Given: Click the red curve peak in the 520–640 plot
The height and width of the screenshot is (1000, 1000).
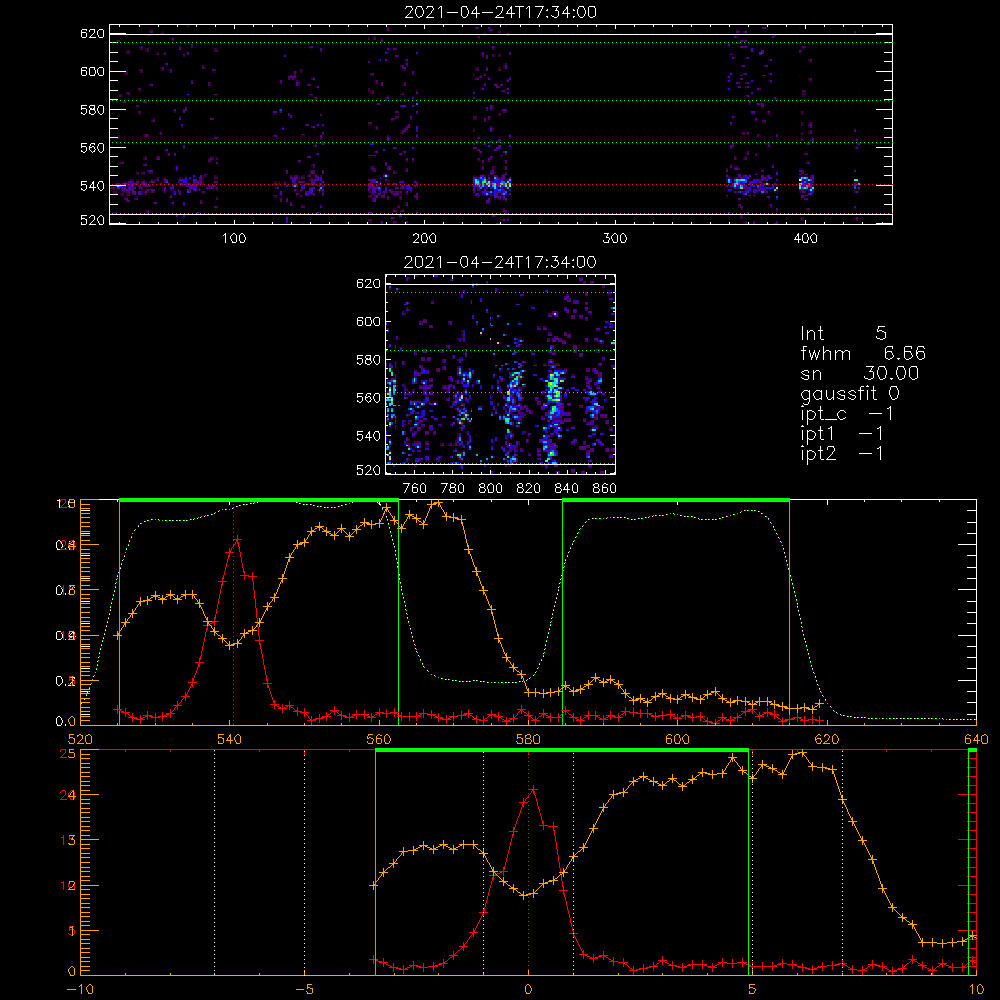Looking at the screenshot, I should click(237, 540).
